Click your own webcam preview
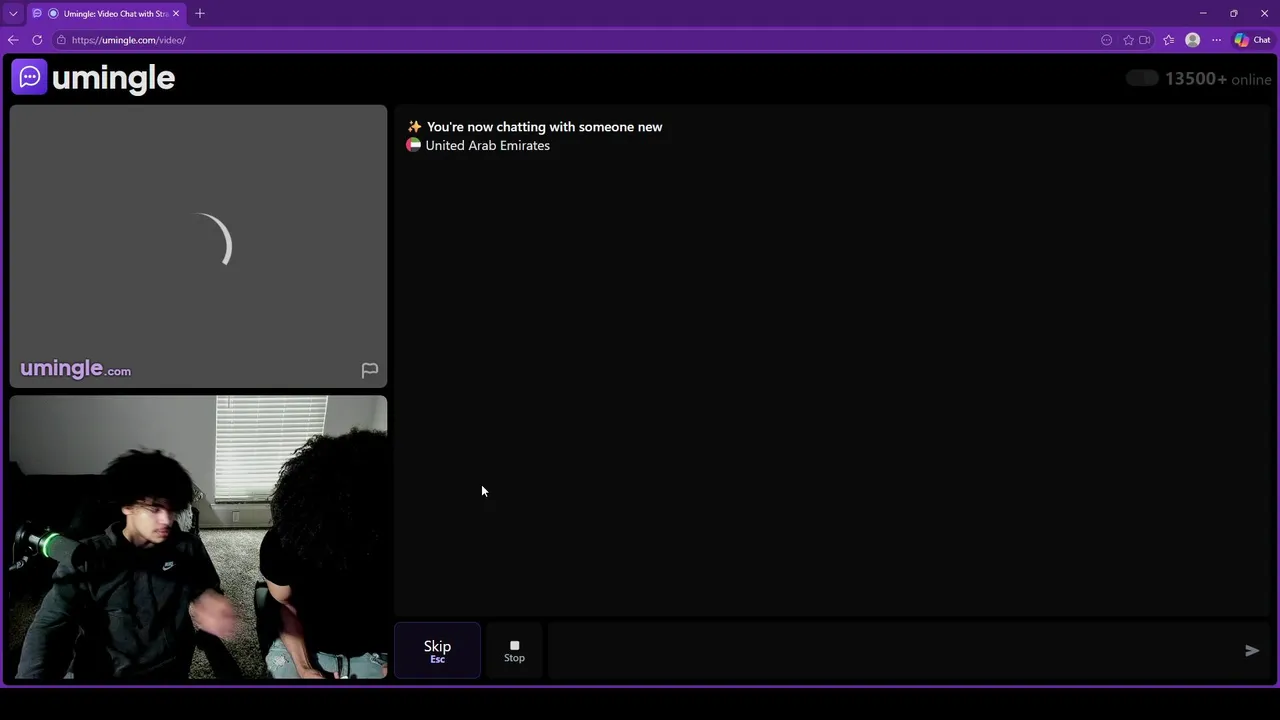 198,537
